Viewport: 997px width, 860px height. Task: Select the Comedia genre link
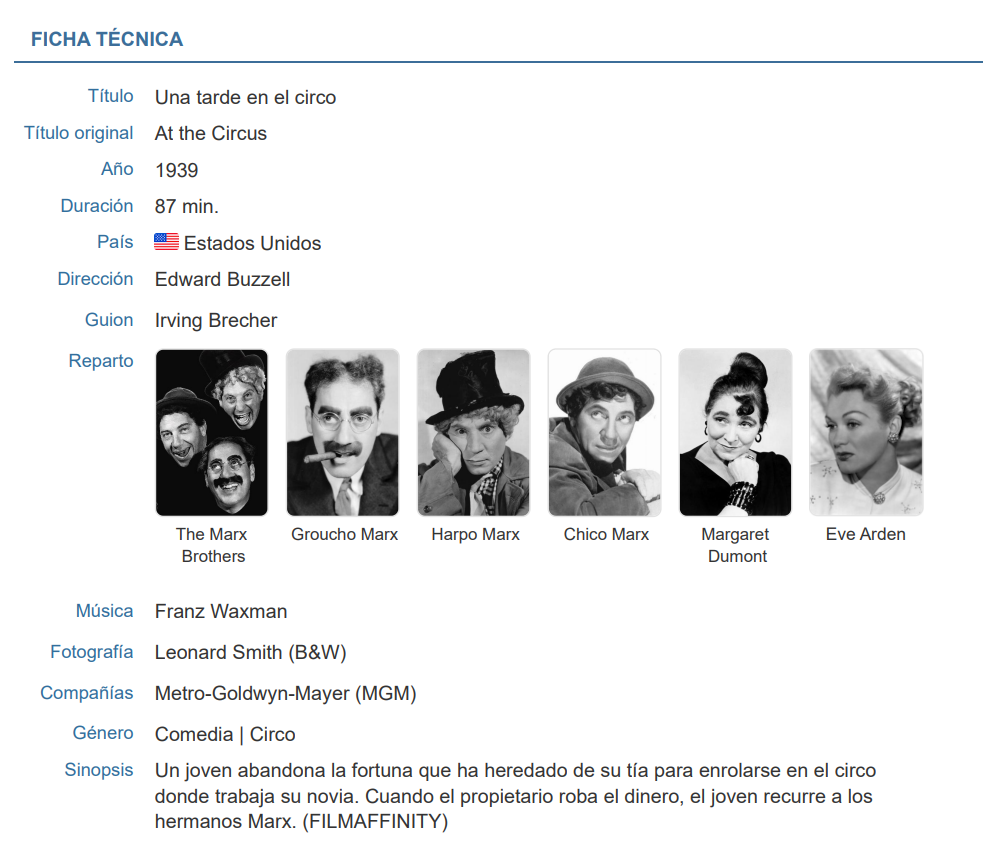pos(194,735)
